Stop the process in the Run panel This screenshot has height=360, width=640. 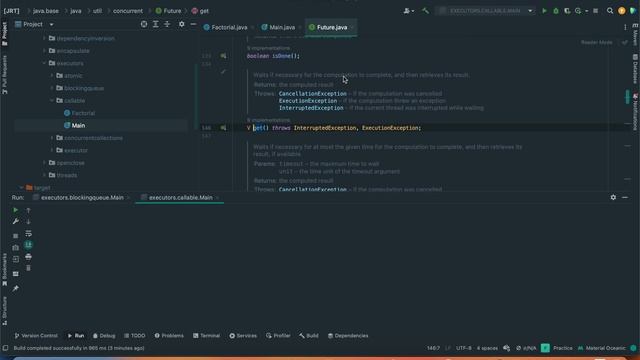[16, 236]
